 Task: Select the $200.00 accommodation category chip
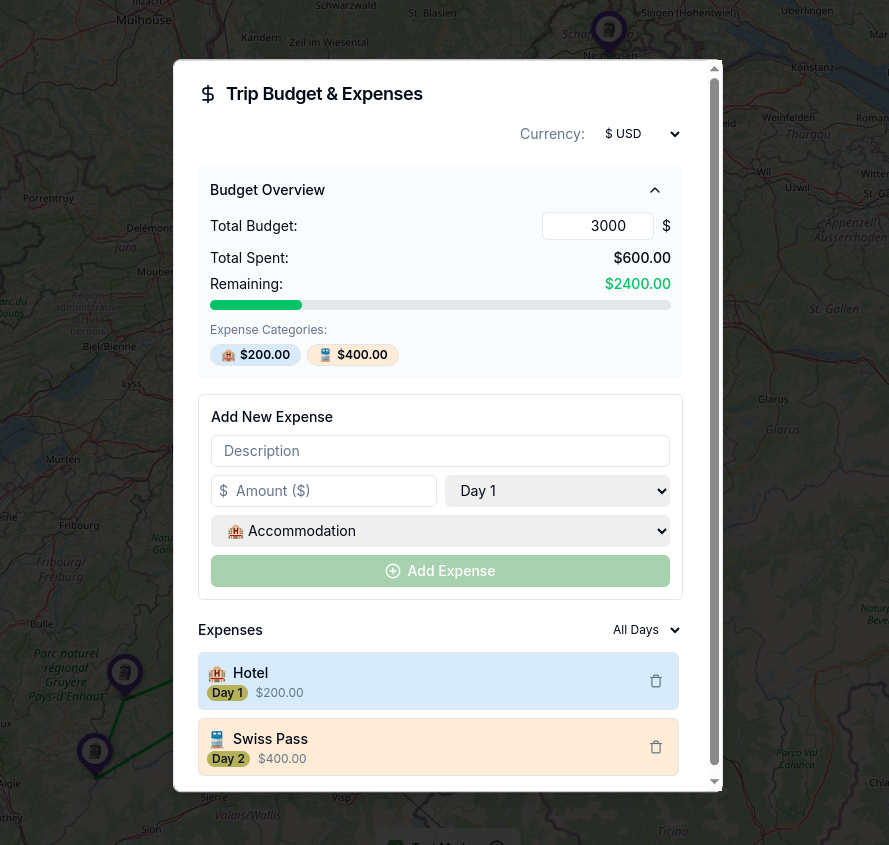click(x=255, y=355)
